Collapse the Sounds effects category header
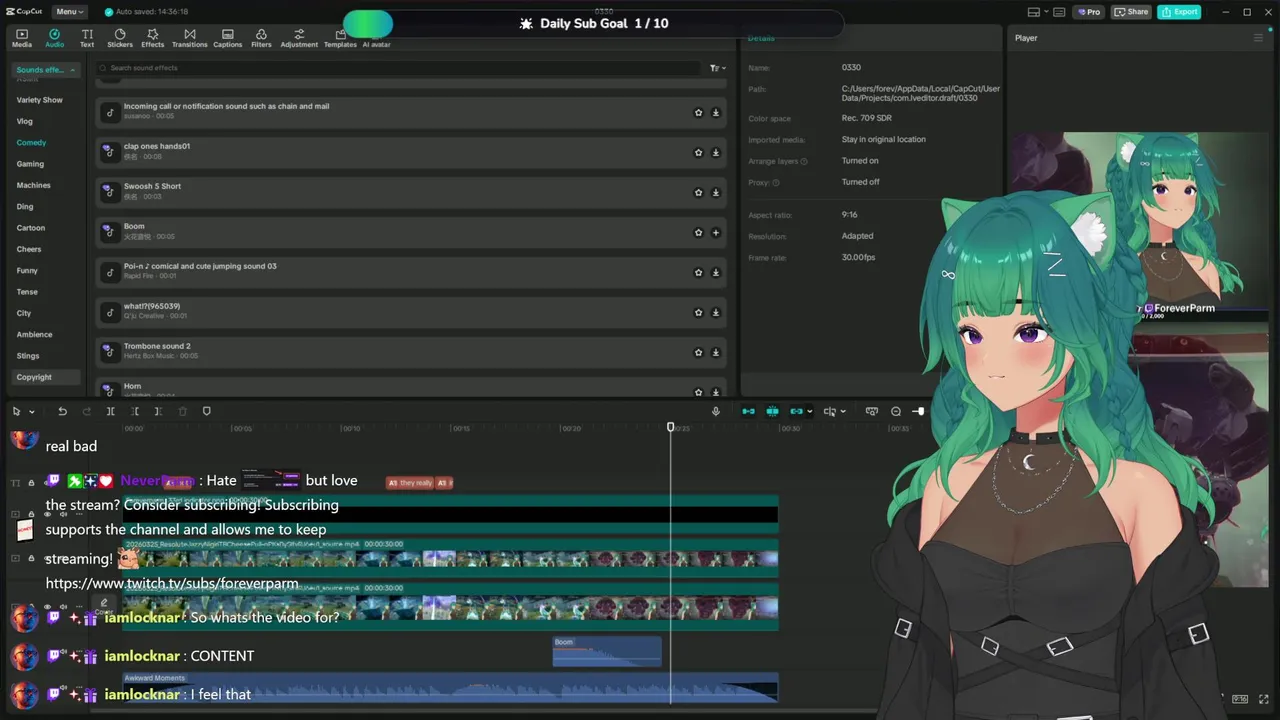 [x=46, y=70]
